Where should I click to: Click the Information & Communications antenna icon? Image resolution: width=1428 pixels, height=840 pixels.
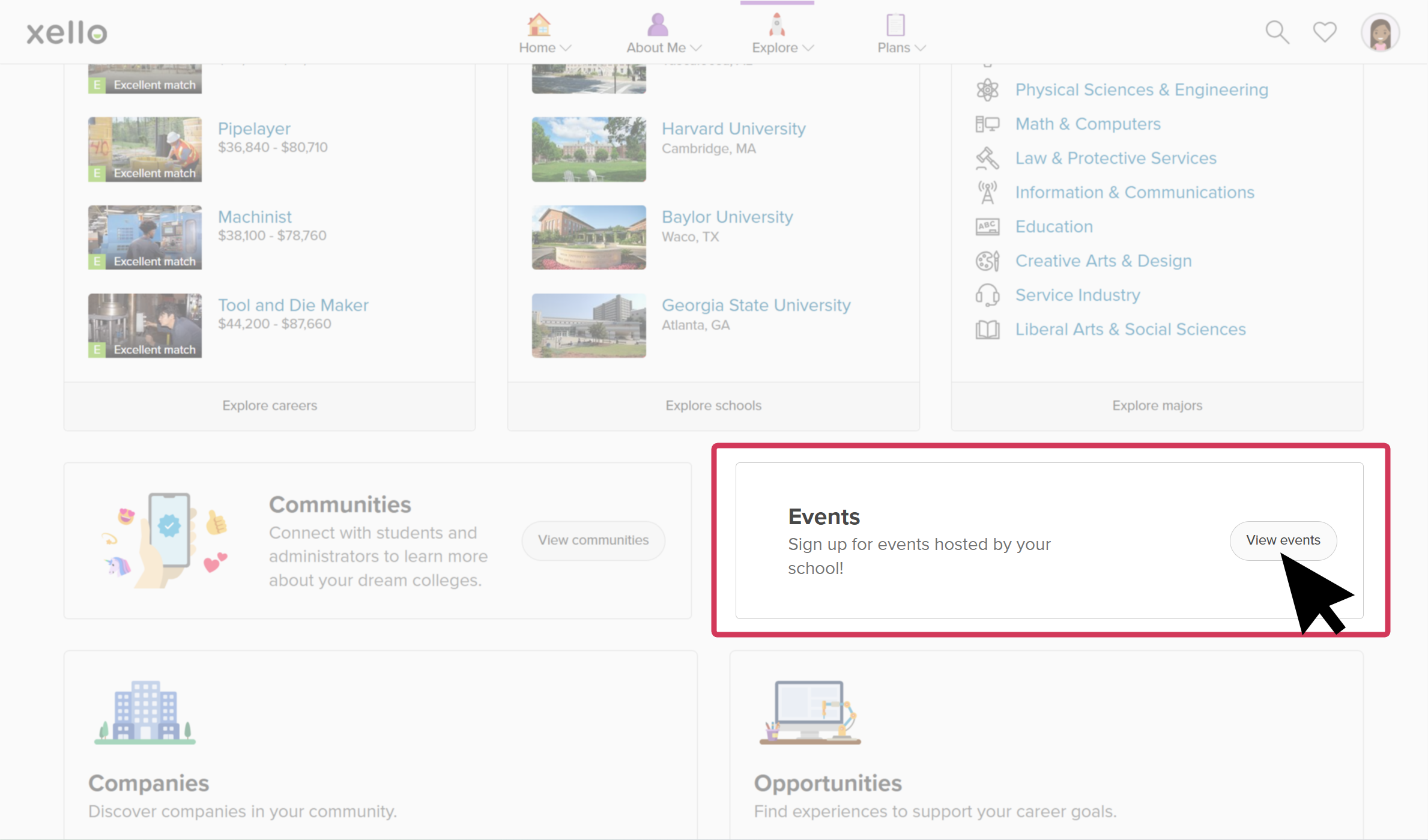pos(987,192)
